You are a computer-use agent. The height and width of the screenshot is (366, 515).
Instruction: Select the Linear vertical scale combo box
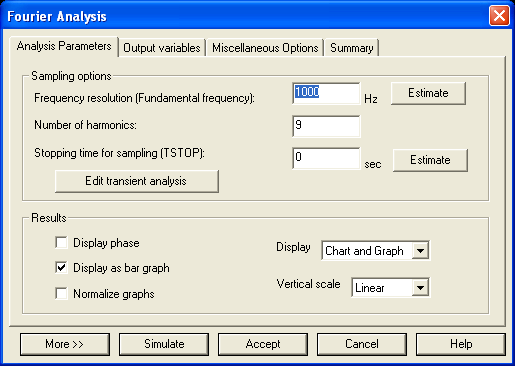pos(390,287)
